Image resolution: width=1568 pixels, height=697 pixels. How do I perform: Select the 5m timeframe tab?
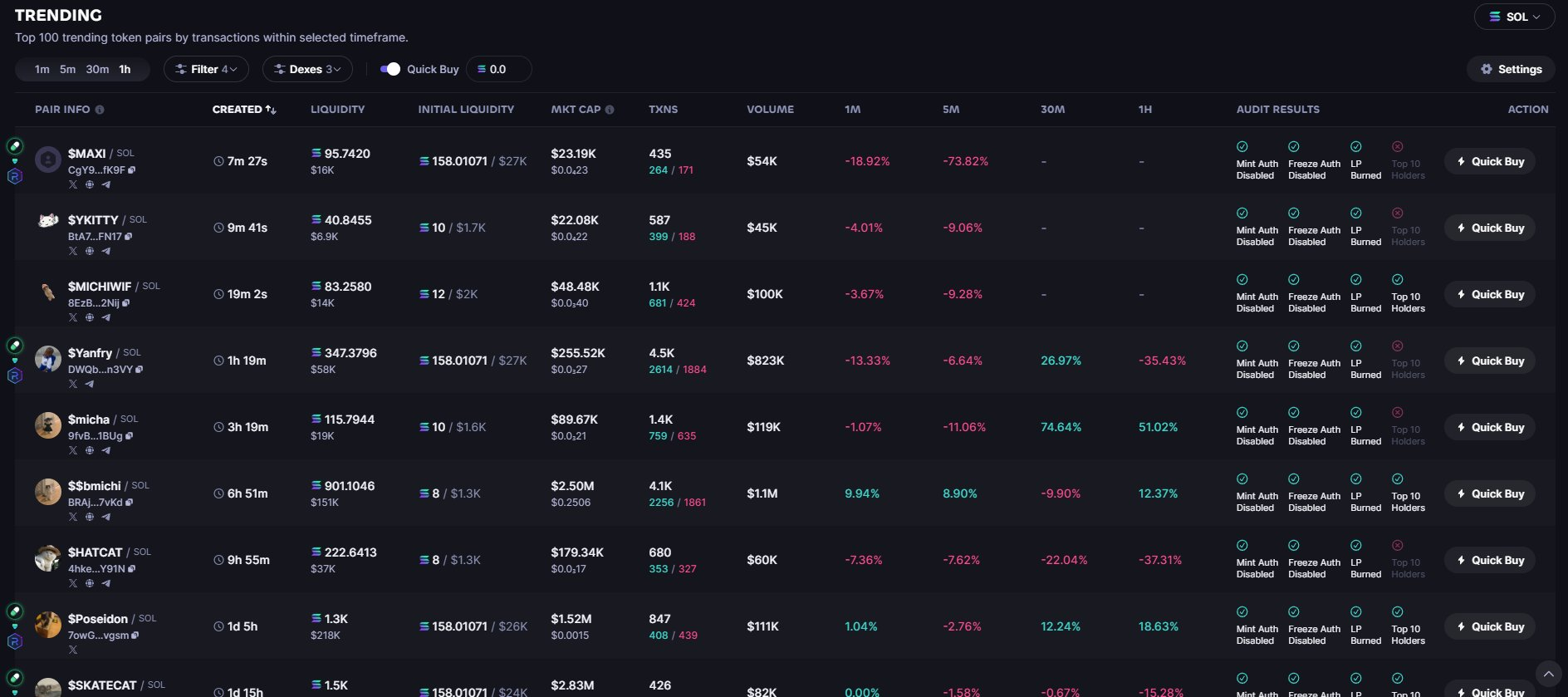coord(67,69)
